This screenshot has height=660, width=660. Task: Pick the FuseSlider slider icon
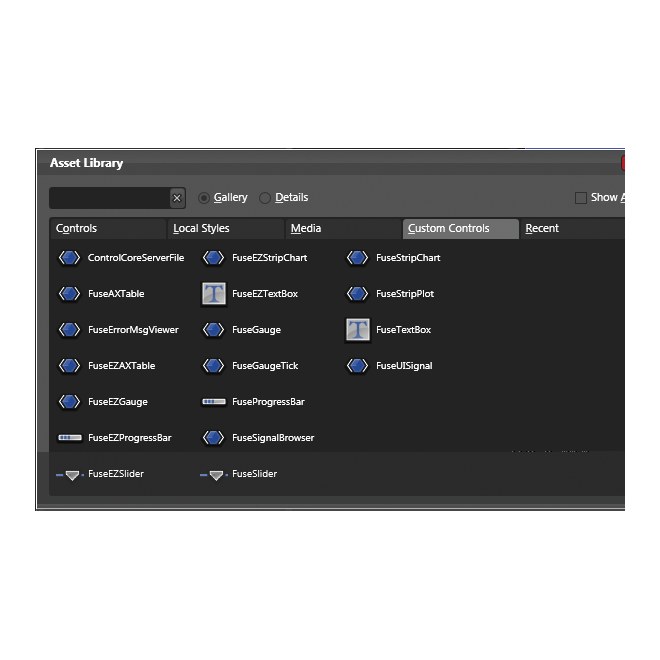[x=214, y=475]
